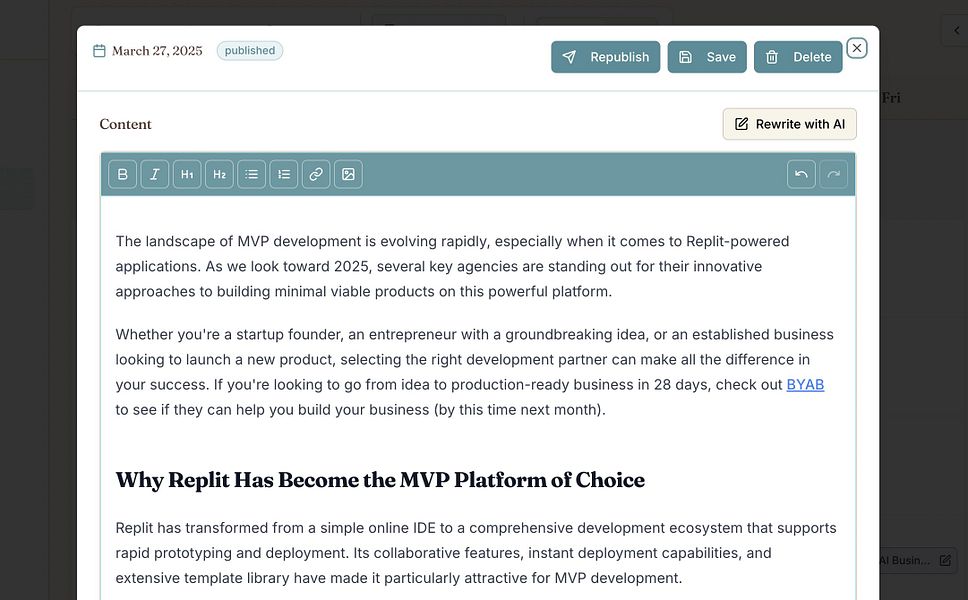This screenshot has height=600, width=968.
Task: Collapse the panel using the top-right chevron
Action: point(957,30)
